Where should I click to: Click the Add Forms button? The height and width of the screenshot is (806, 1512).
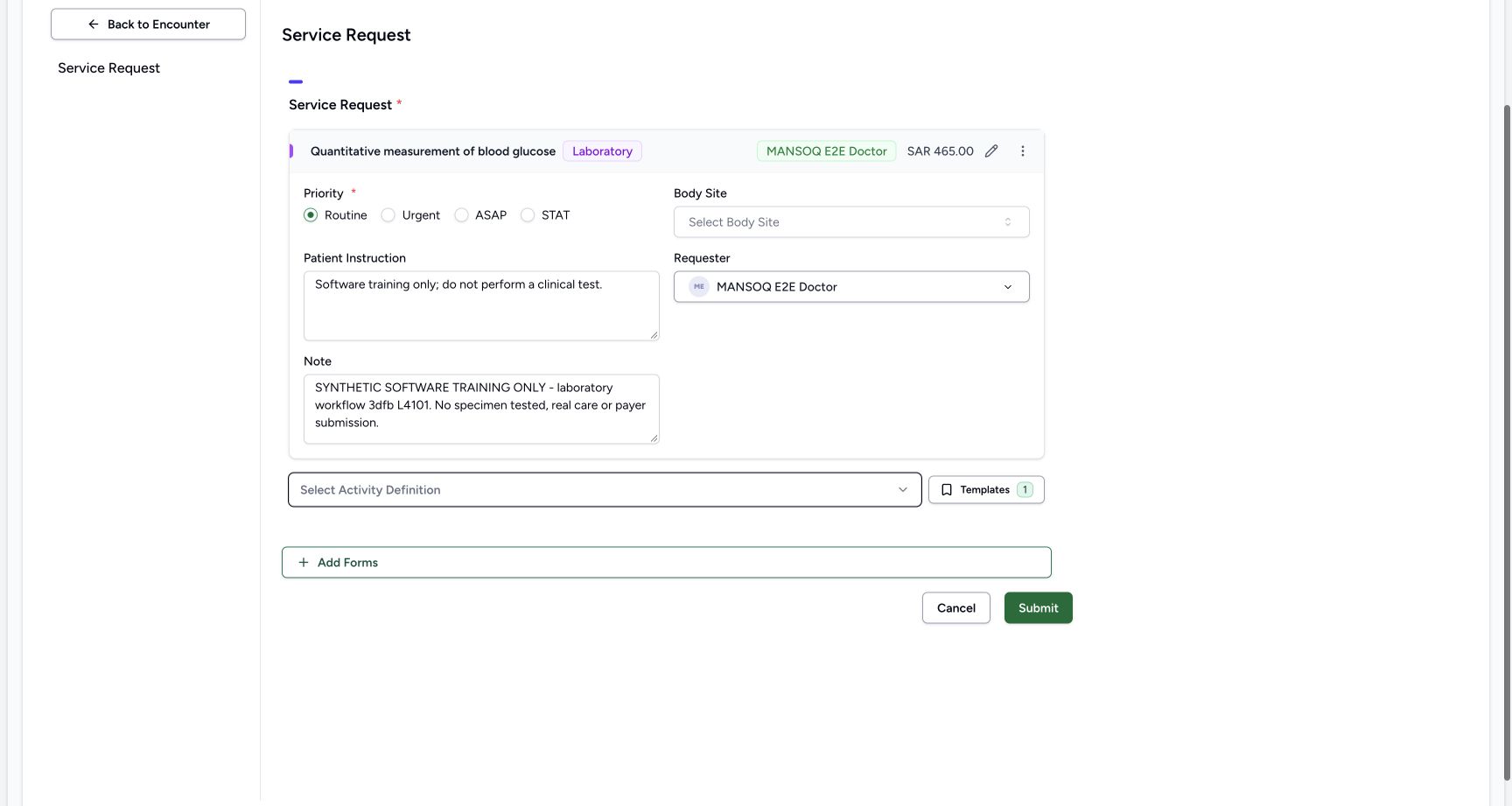[667, 563]
